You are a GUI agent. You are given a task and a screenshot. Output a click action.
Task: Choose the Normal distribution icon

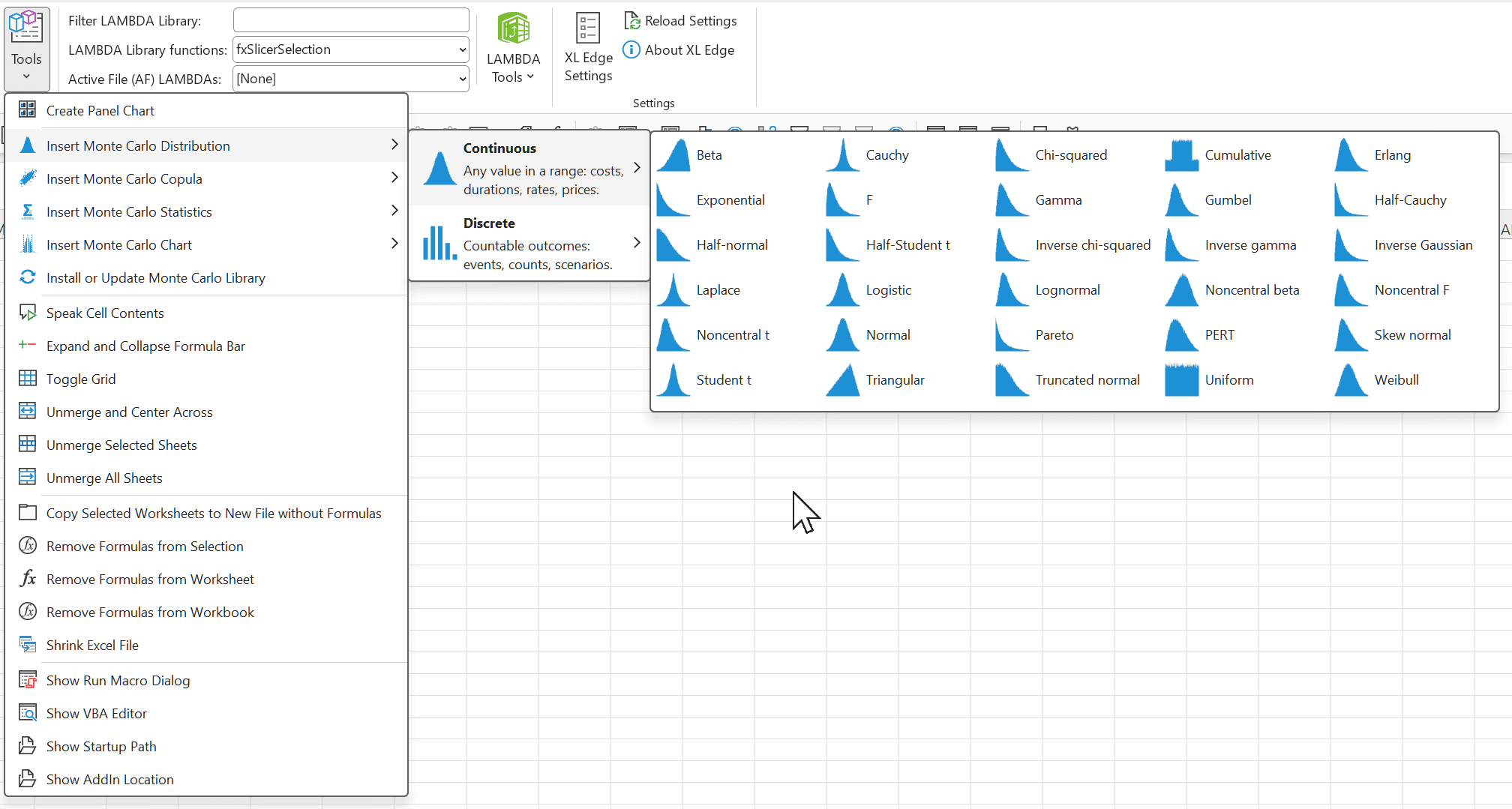(x=843, y=335)
